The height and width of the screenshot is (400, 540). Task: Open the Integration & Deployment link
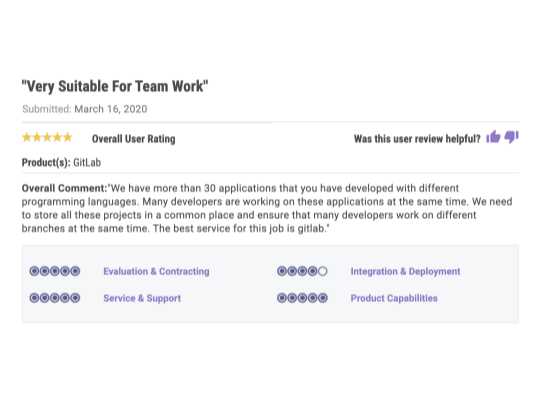(405, 271)
